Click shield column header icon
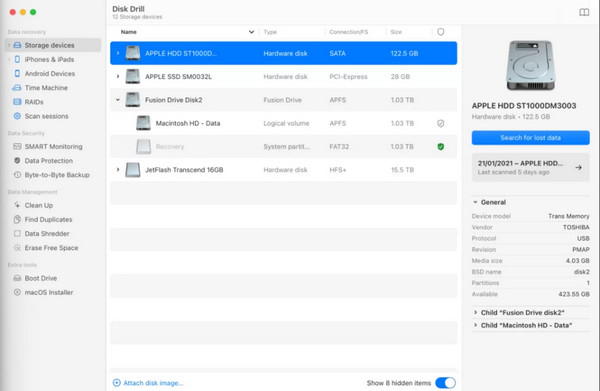The image size is (600, 391). click(x=440, y=32)
